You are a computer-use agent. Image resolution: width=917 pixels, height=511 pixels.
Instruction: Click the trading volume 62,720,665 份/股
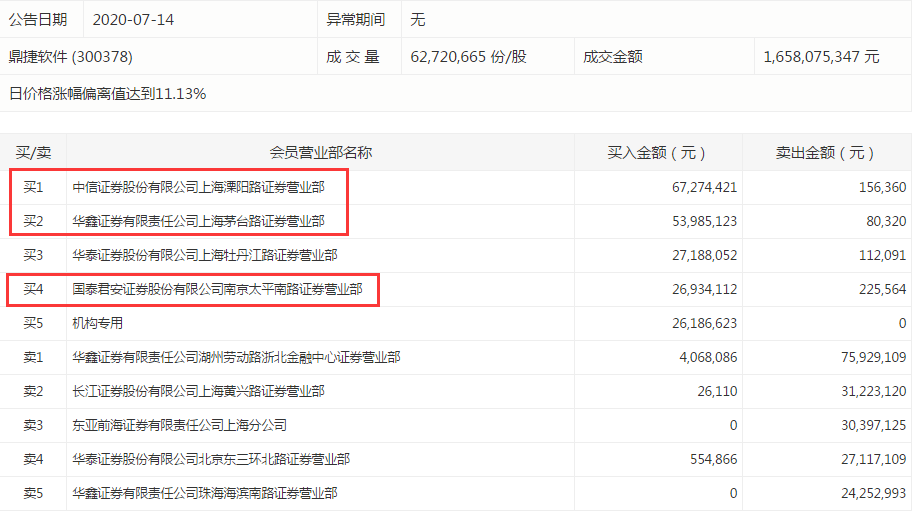(468, 57)
